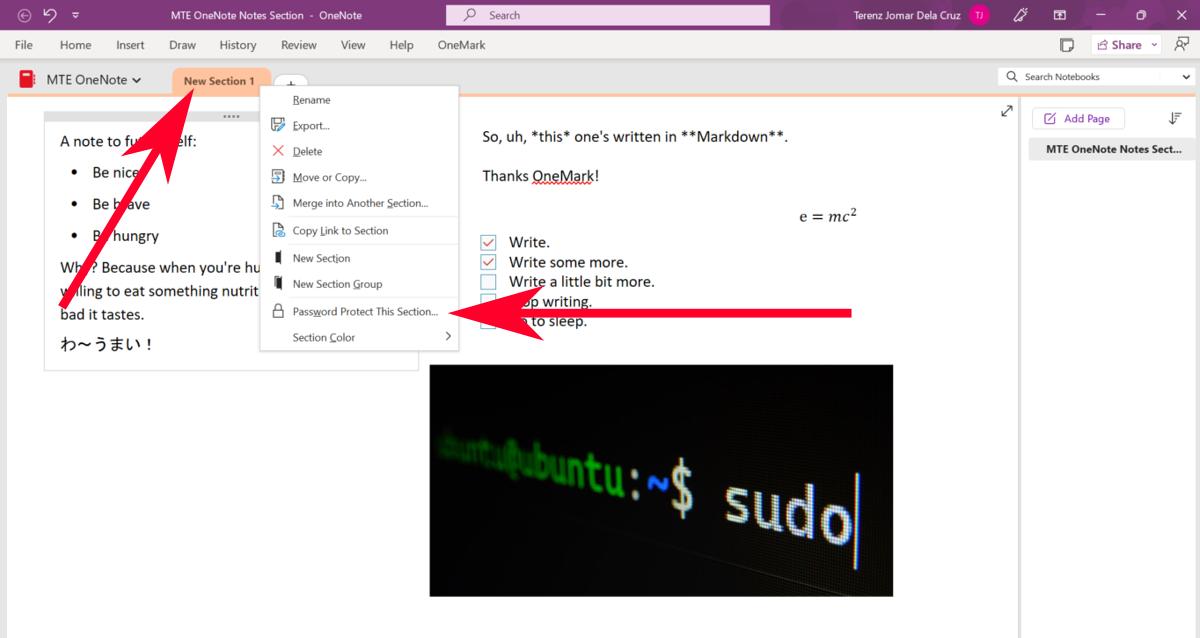Click the Meet Now people icon top right
The height and width of the screenshot is (638, 1200).
(1181, 44)
